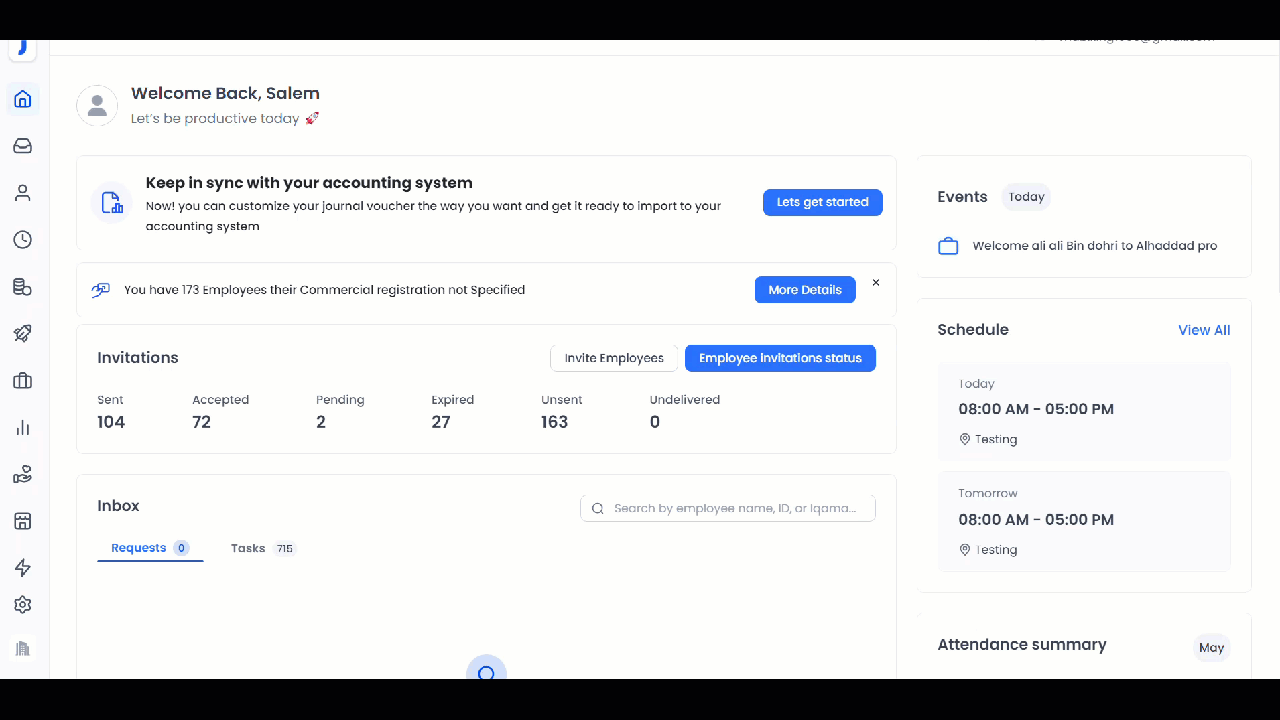This screenshot has width=1280, height=720.
Task: Open the inbox tray icon in sidebar
Action: [22, 146]
